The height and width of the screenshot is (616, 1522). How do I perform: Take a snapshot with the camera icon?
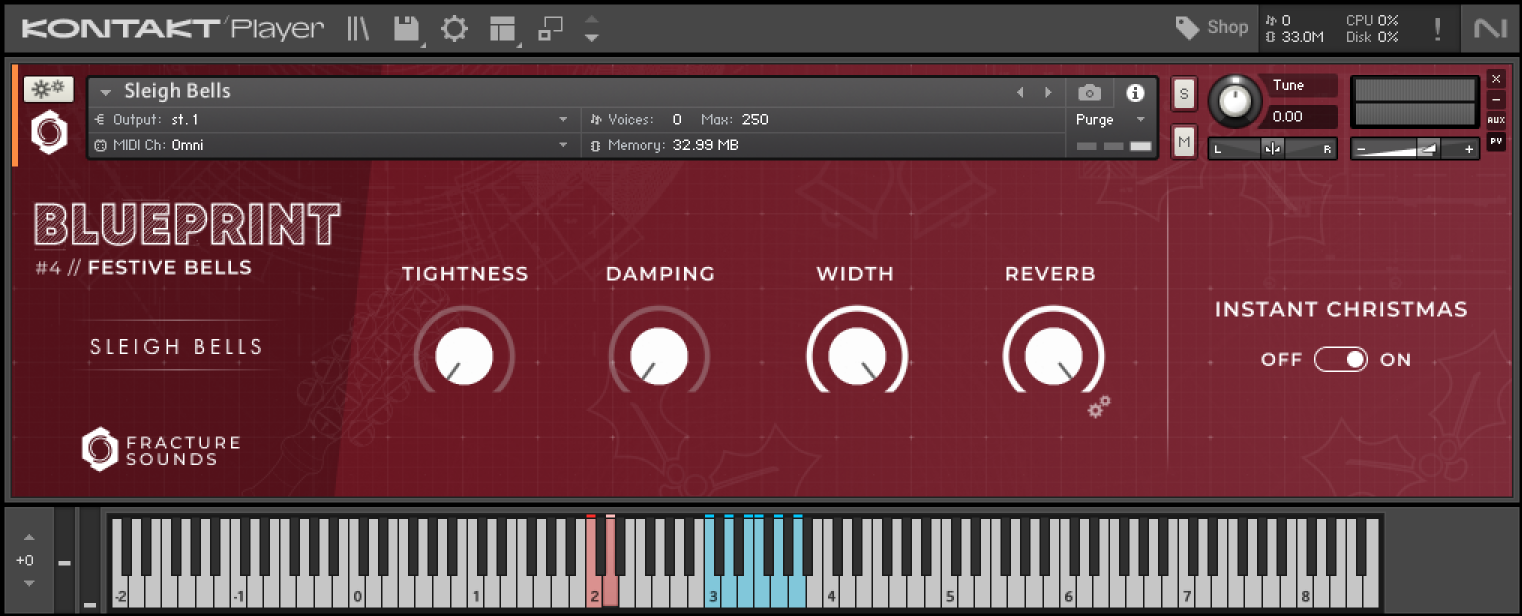tap(1089, 92)
